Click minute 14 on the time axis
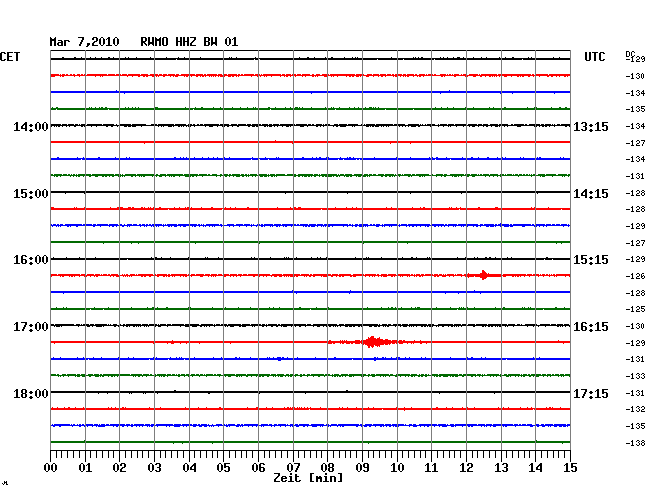The width and height of the screenshot is (650, 494). pos(536,467)
